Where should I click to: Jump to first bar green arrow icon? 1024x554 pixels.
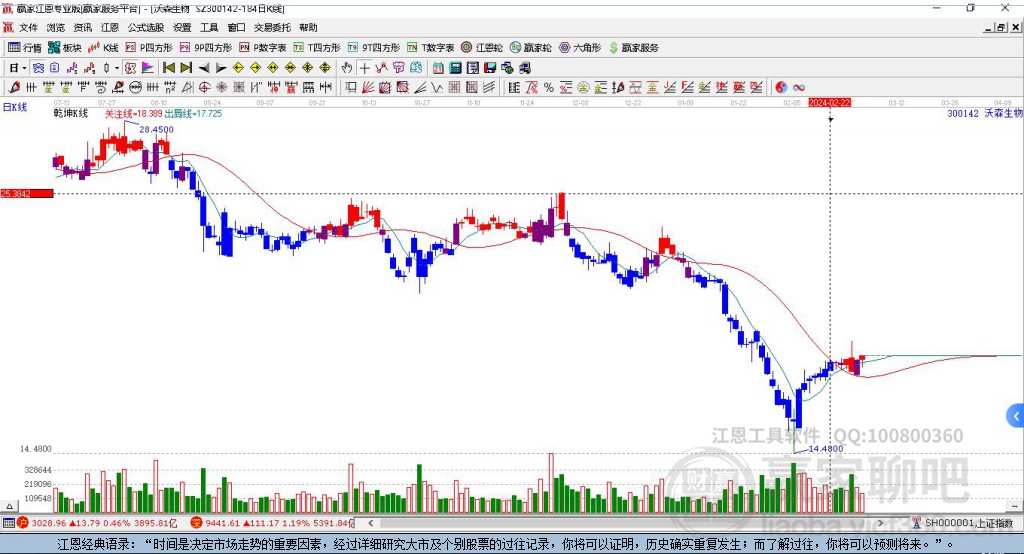[x=168, y=68]
